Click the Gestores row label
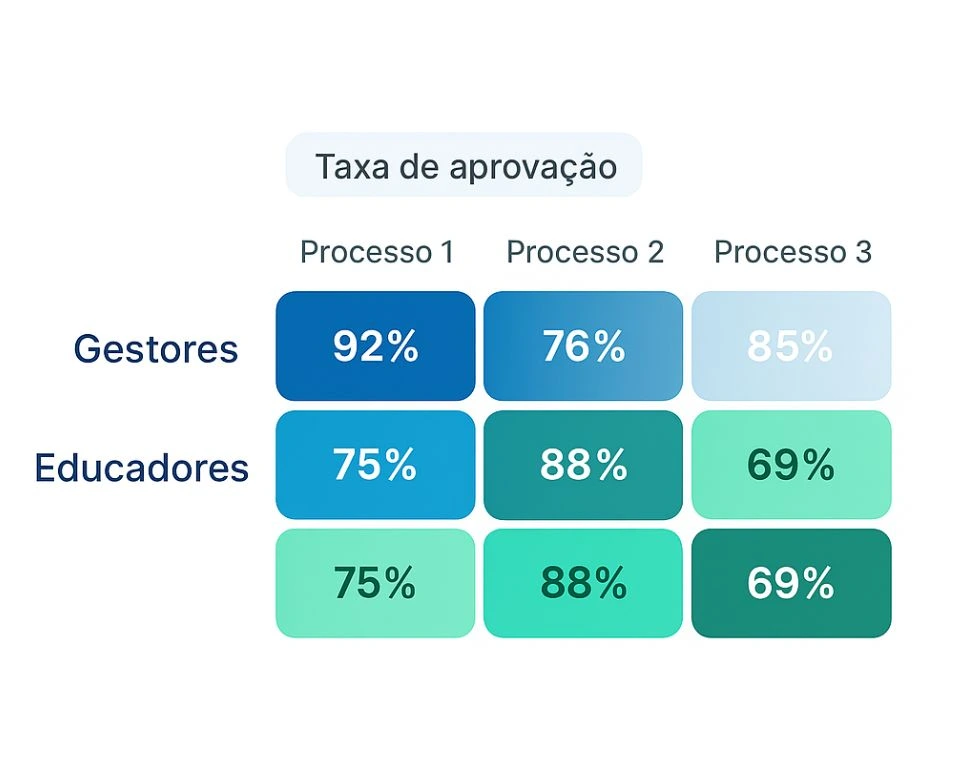The height and width of the screenshot is (780, 960). 156,349
